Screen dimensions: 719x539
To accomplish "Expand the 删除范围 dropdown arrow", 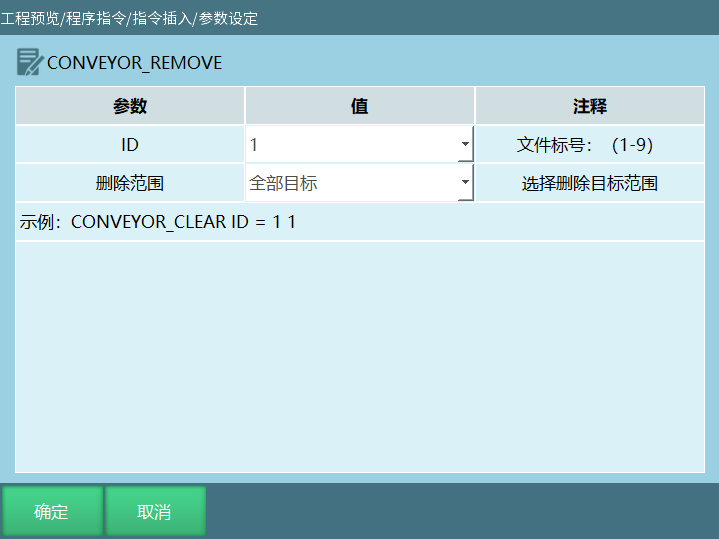I will [465, 183].
